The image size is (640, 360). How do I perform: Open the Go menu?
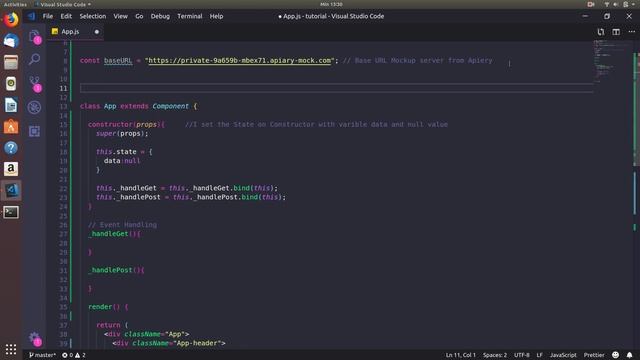coord(139,16)
